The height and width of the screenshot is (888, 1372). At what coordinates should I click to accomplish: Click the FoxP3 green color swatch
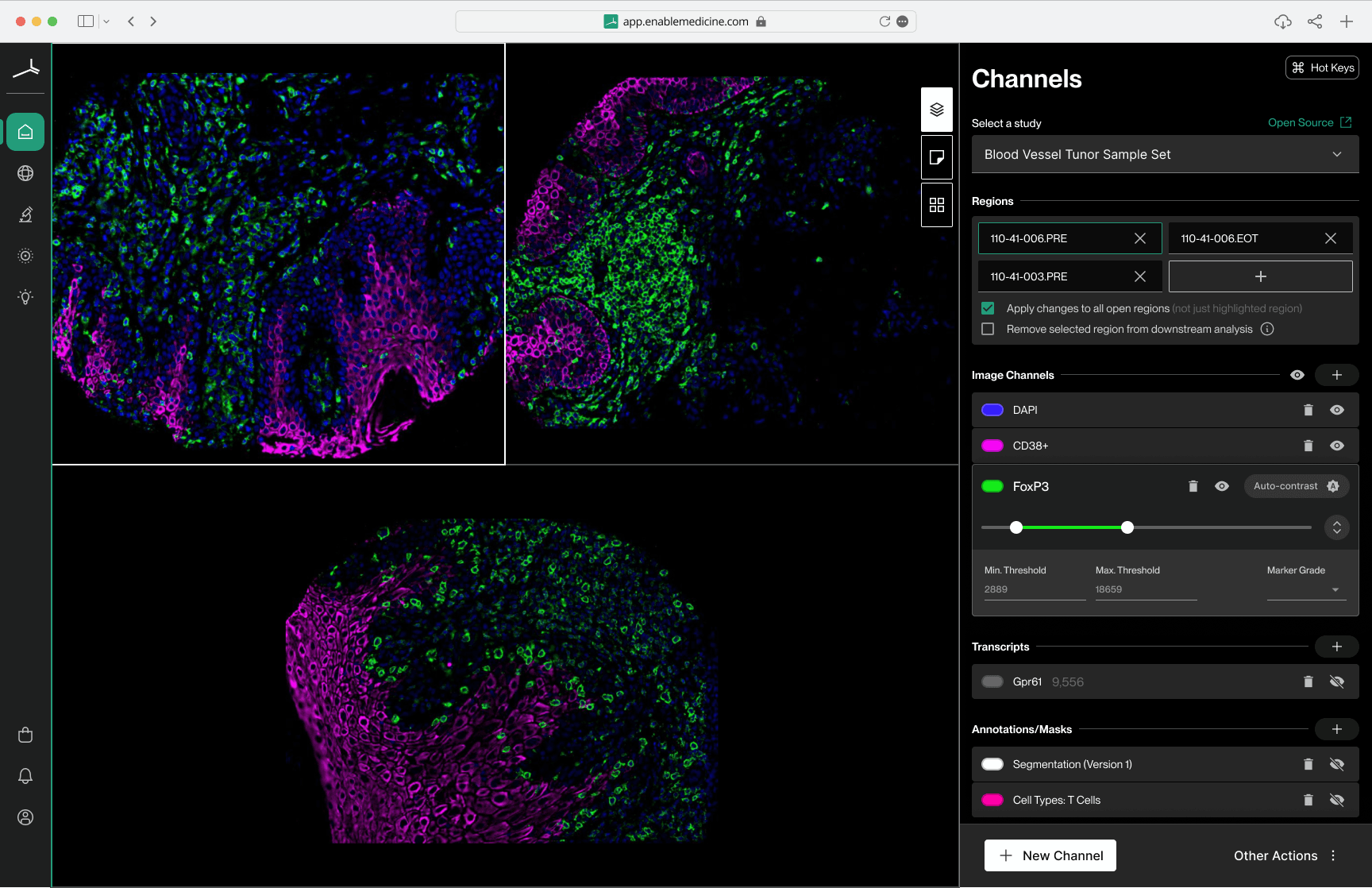point(992,486)
